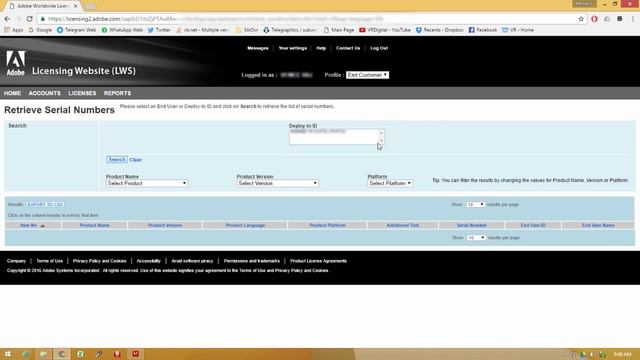Screen dimensions: 640x360
Task: Click the Export to CSV button
Action: coord(45,204)
